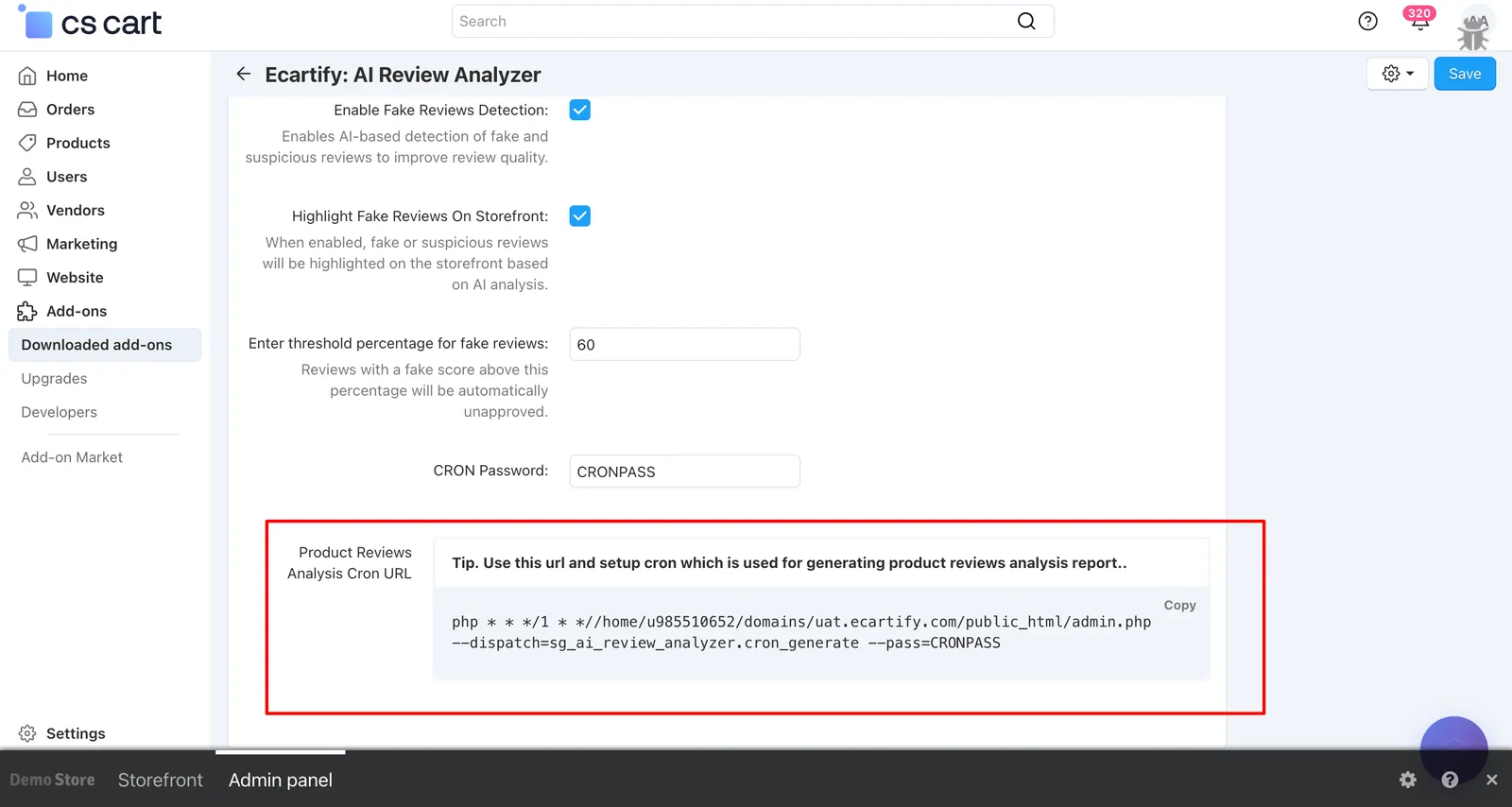The image size is (1512, 807).
Task: Click the purple floating chat bubble
Action: 1453,749
